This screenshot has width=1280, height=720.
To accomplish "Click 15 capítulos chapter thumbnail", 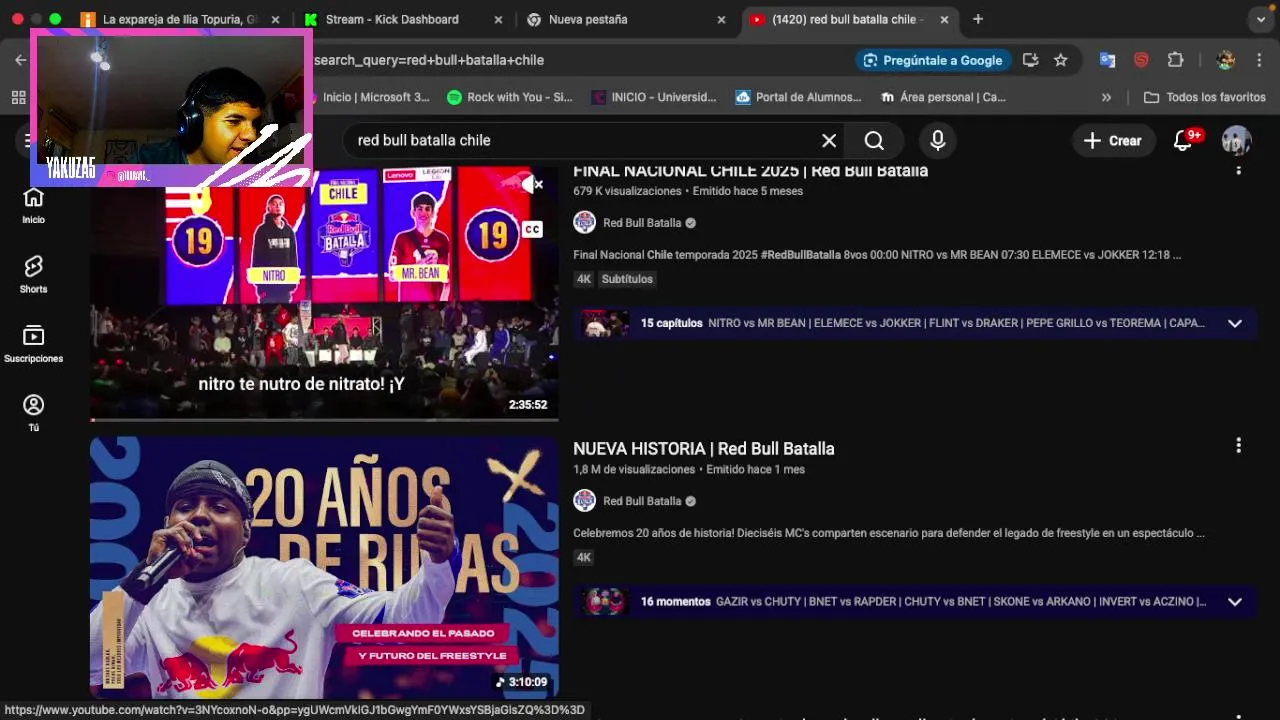I will 605,323.
